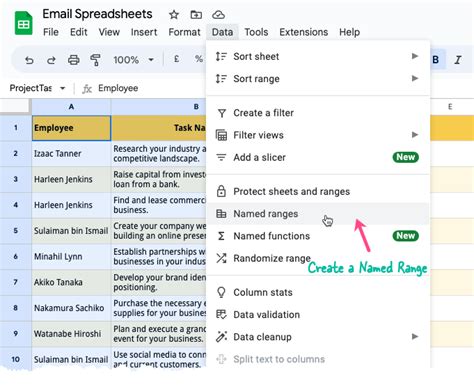Screen dimensions: 474x389
Task: Select the paint format tool
Action: pyautogui.click(x=95, y=60)
